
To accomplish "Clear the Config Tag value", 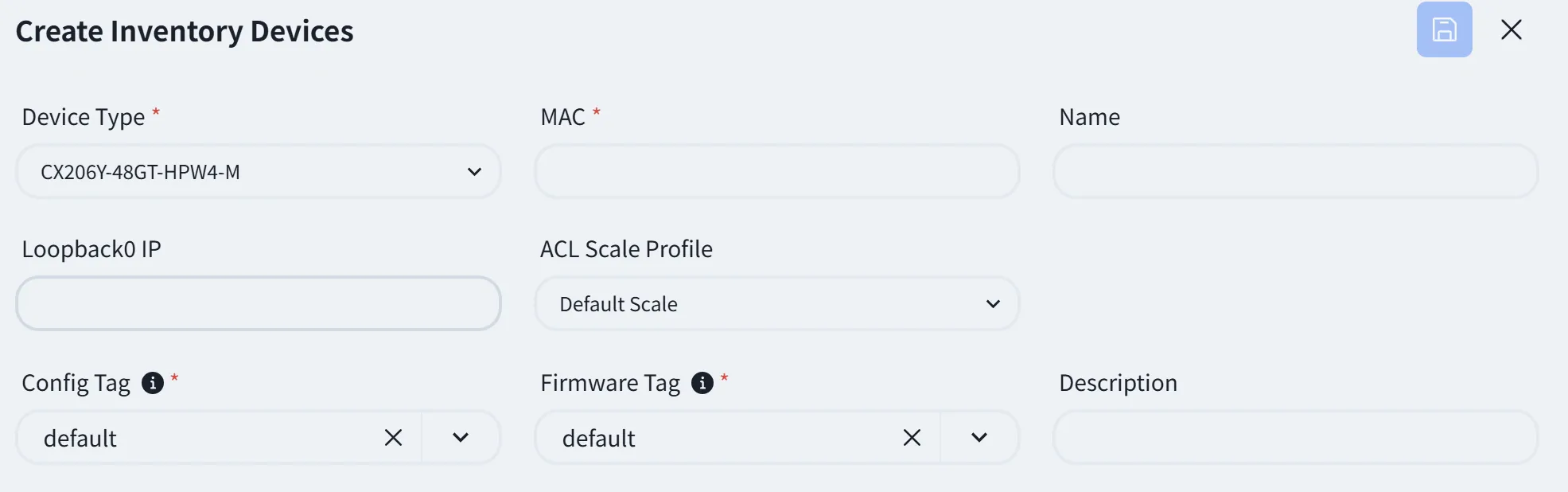I will tap(393, 437).
